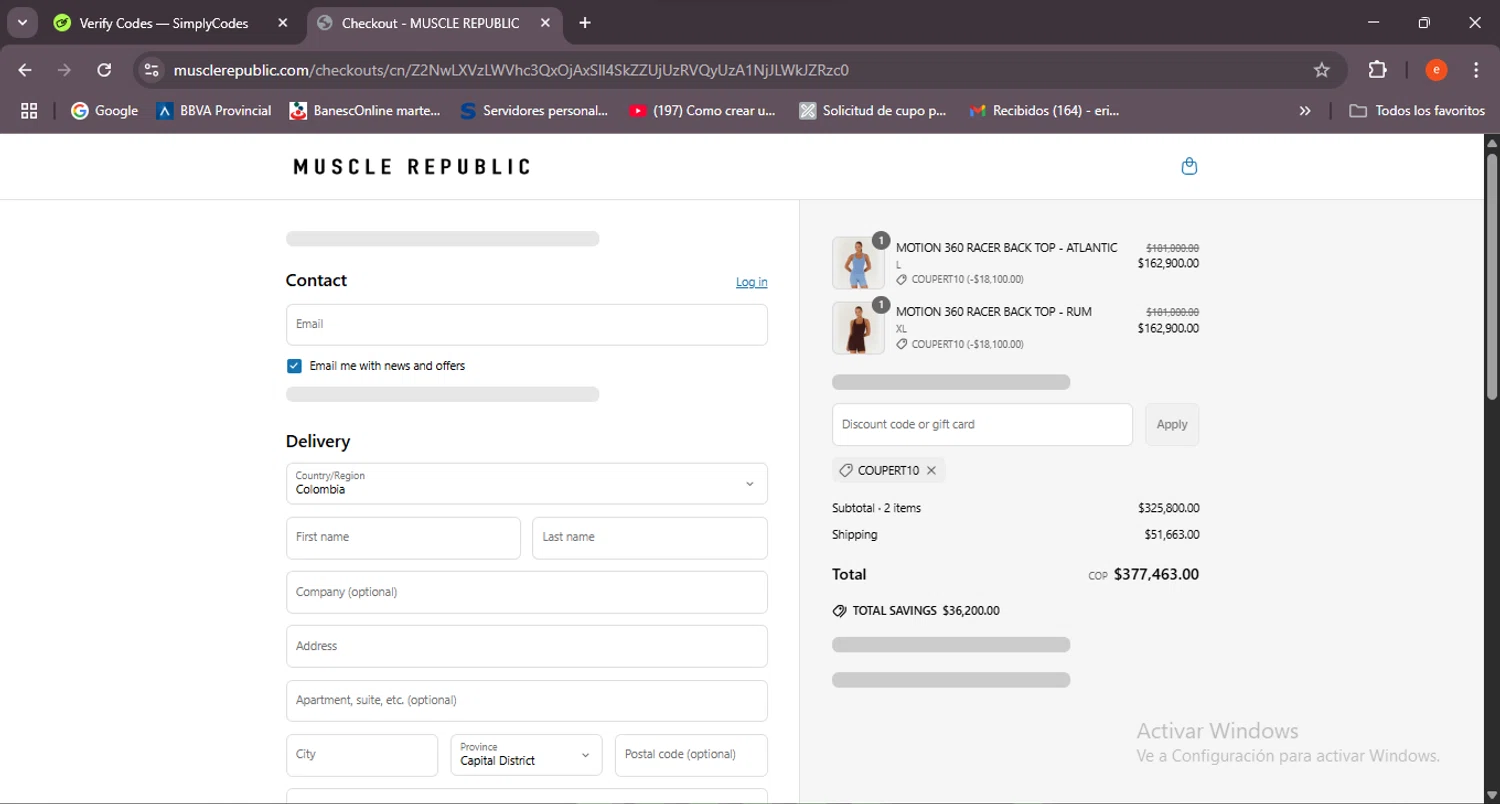This screenshot has height=804, width=1500.
Task: Open the Country/Region dropdown
Action: point(527,483)
